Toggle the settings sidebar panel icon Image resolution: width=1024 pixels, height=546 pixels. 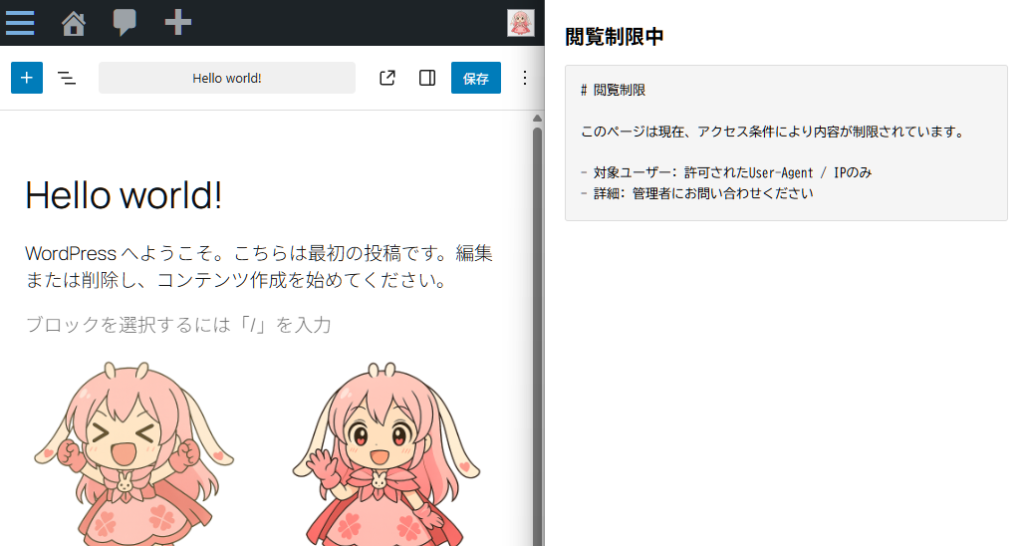[427, 78]
